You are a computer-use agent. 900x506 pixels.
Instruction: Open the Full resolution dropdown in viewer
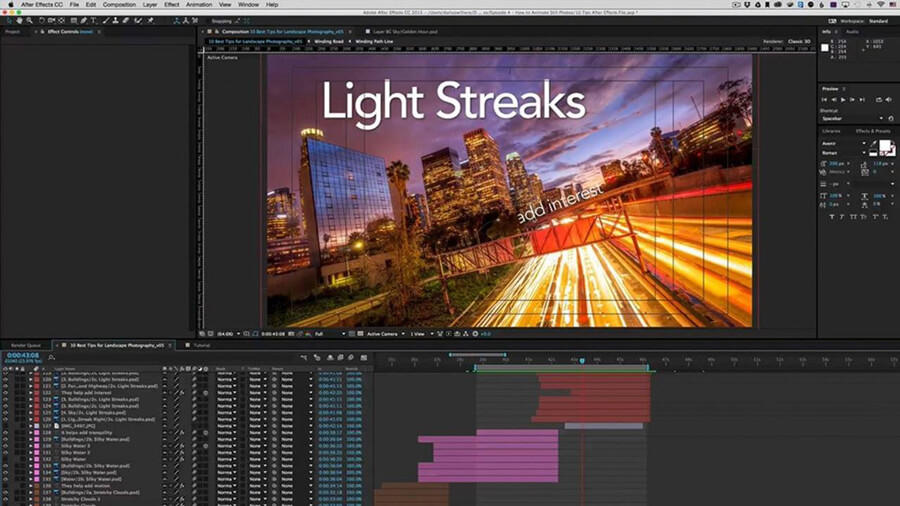(330, 334)
